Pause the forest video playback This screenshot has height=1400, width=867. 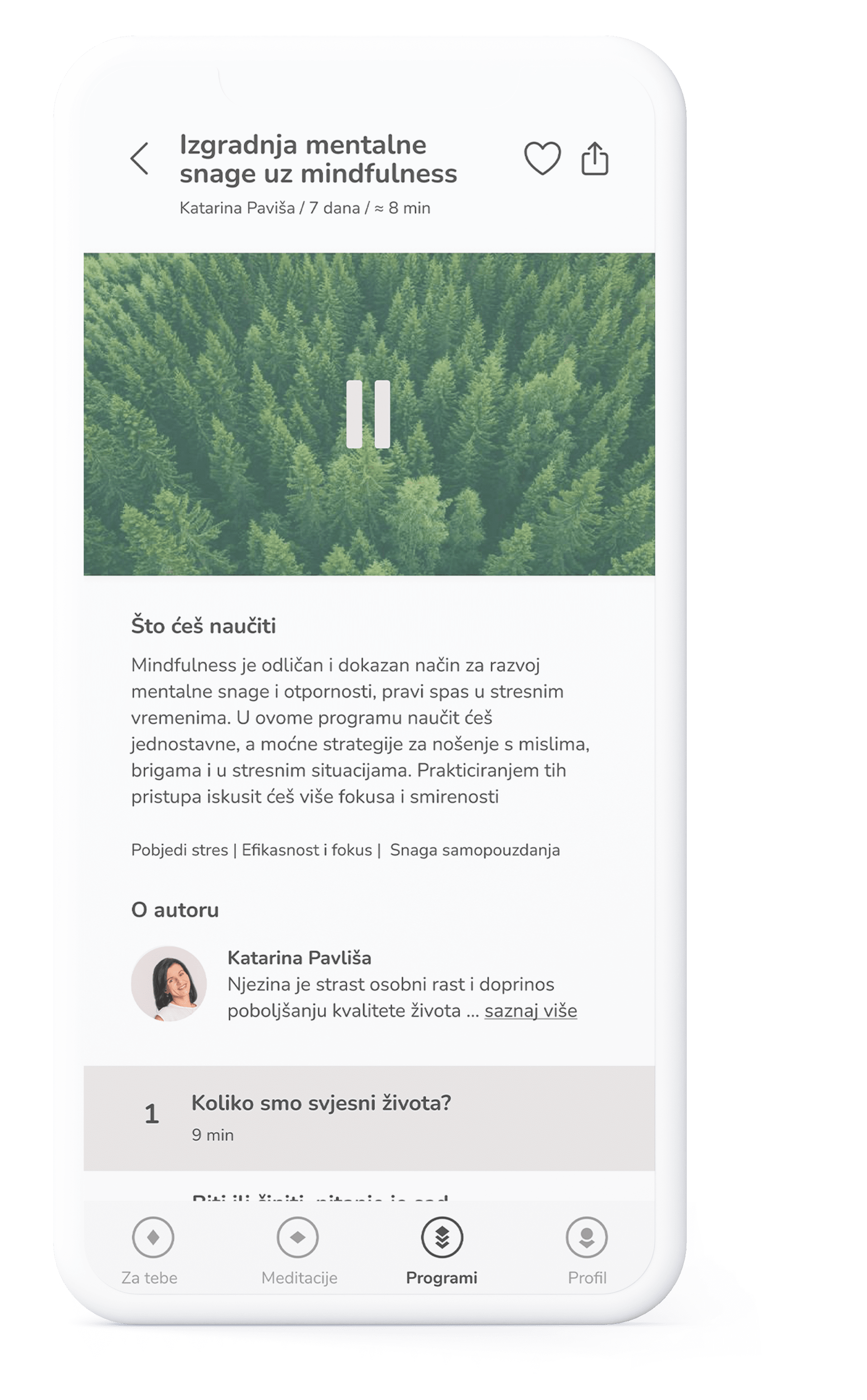coord(368,414)
